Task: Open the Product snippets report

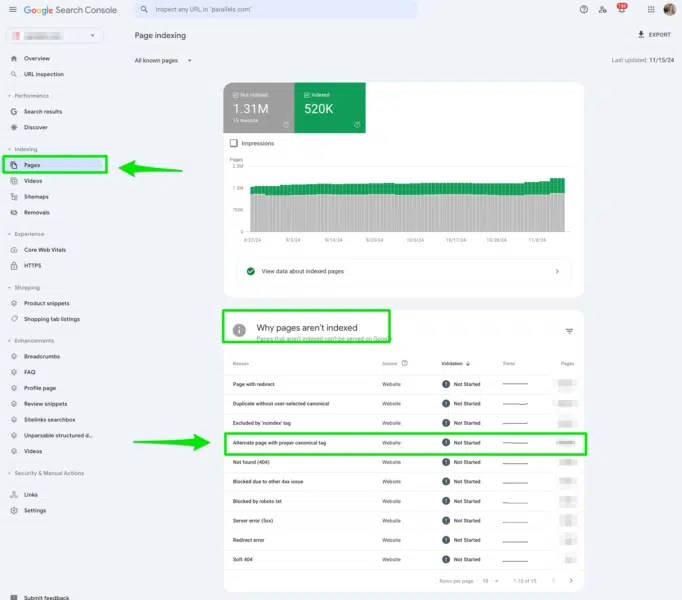Action: 47,303
